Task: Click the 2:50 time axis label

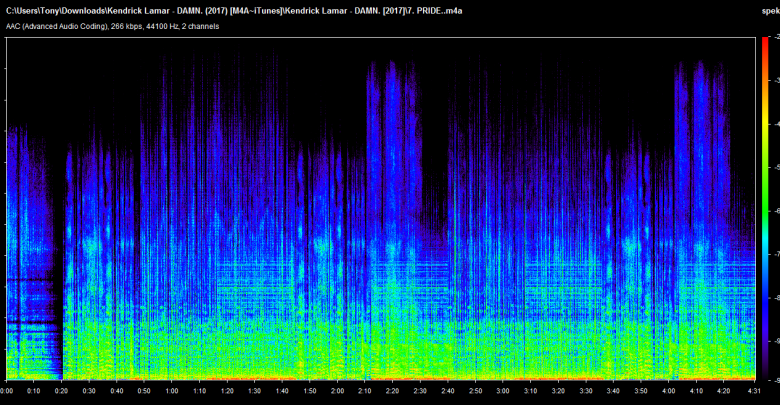Action: (x=474, y=391)
